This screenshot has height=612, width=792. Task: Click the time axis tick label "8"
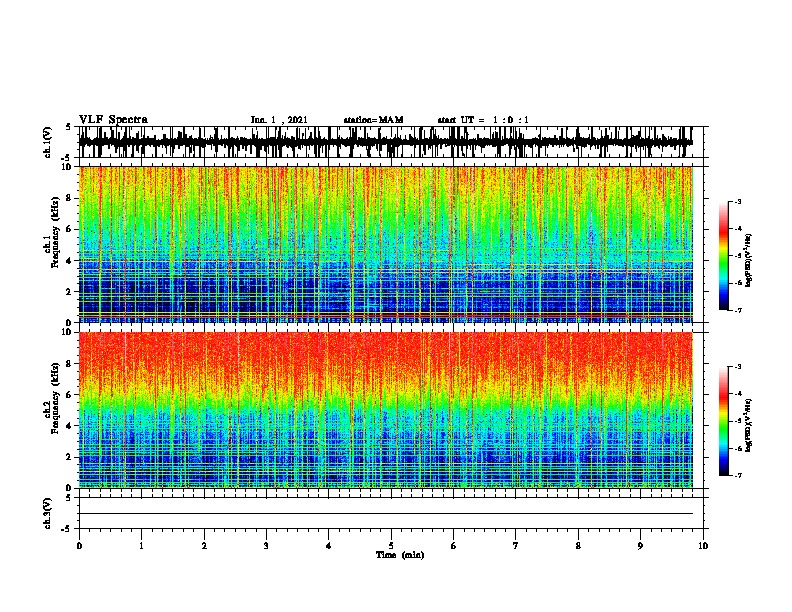click(578, 546)
